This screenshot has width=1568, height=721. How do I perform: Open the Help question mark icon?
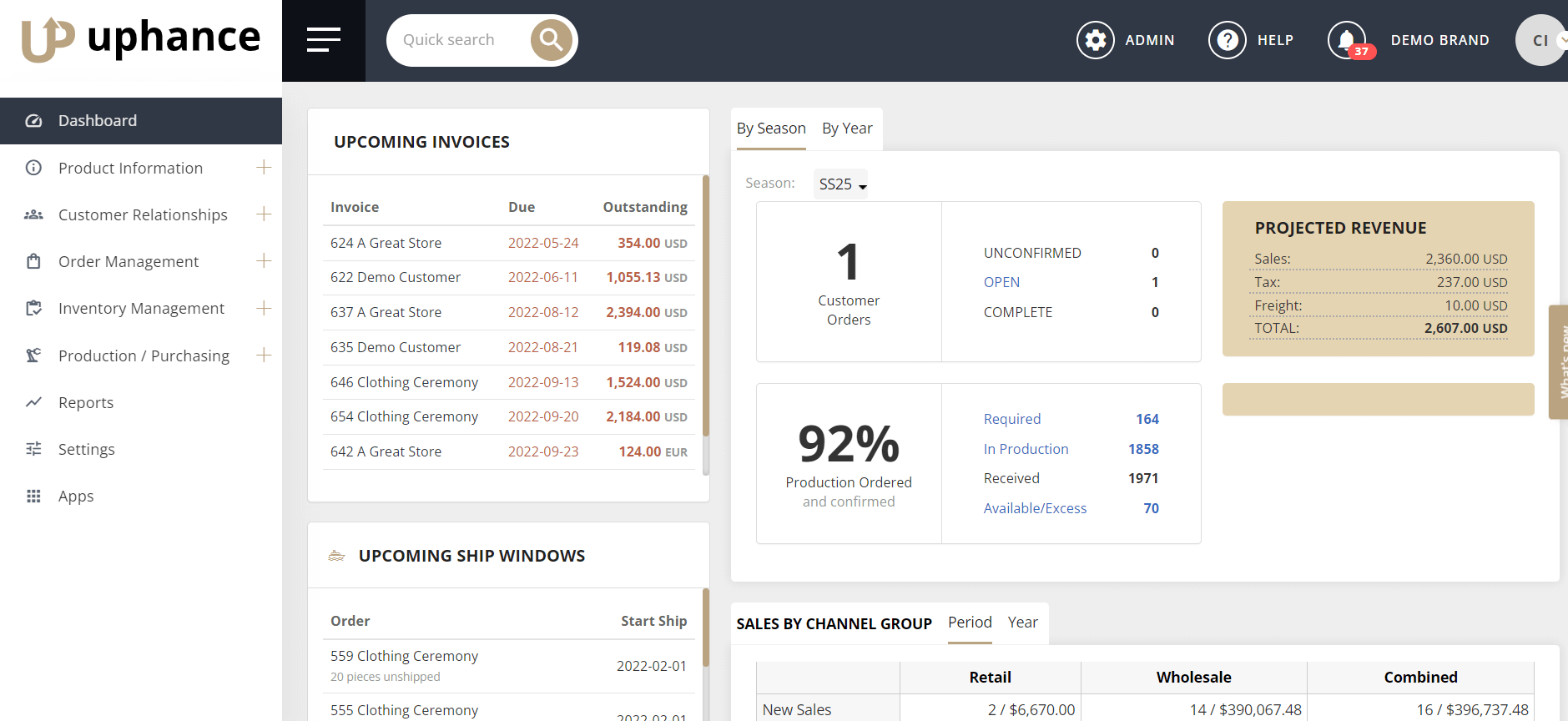click(1227, 40)
